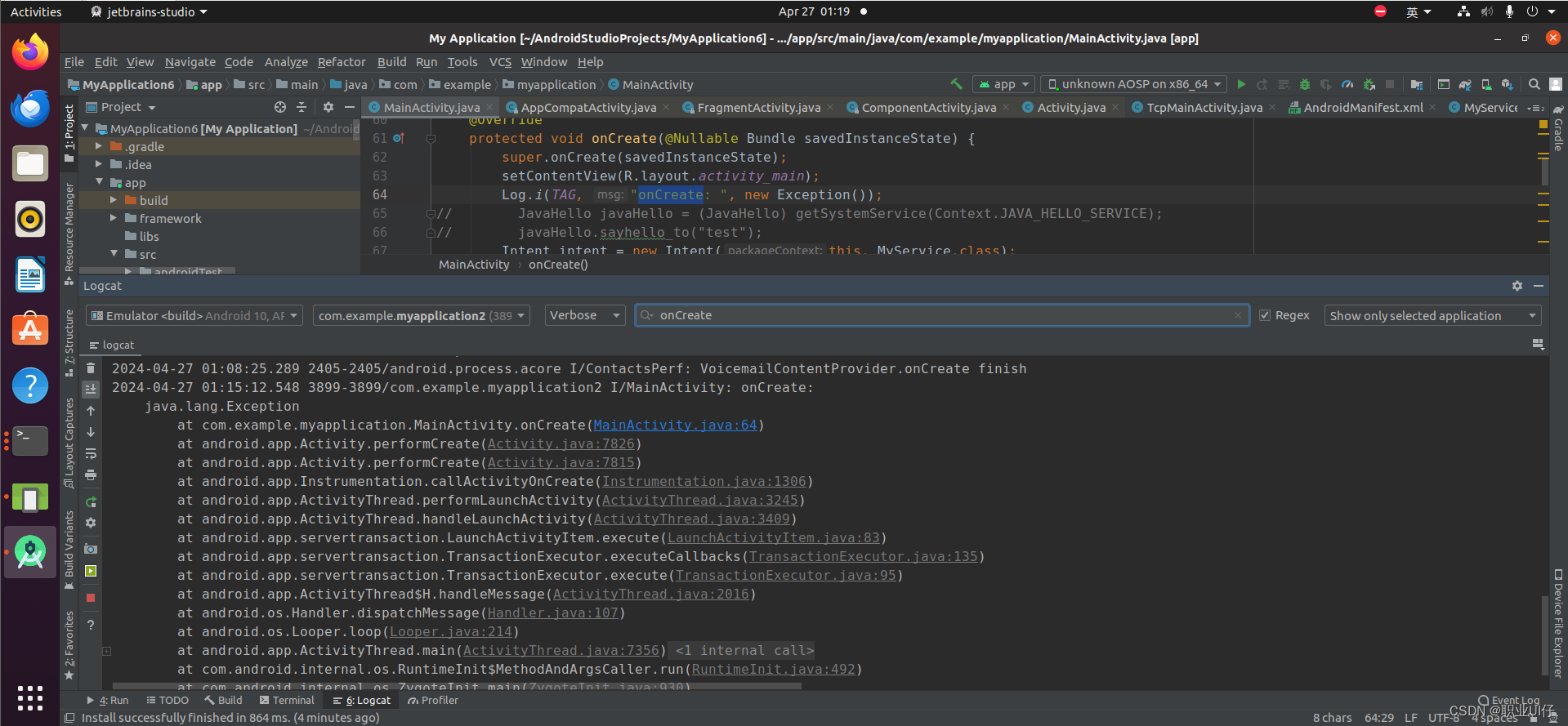This screenshot has width=1568, height=726.
Task: Switch to TcpMainActivity.java tab
Action: coord(1204,108)
